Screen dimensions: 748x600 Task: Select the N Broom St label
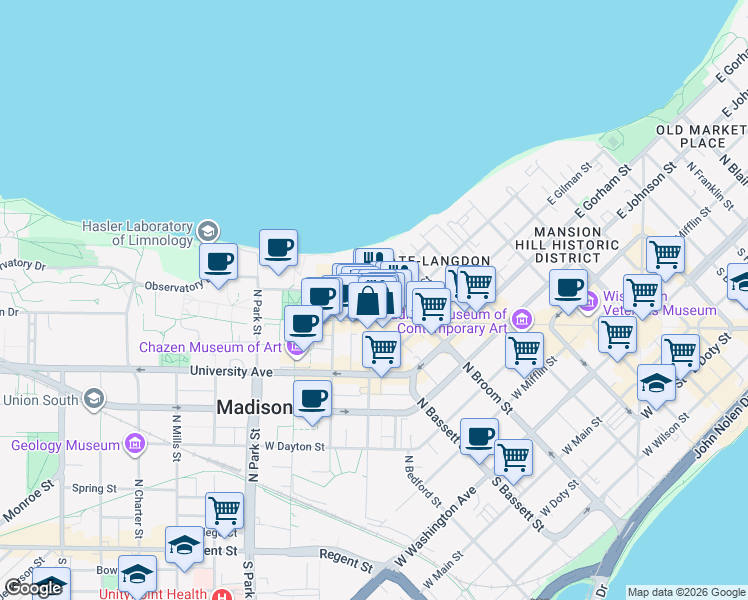pos(488,388)
